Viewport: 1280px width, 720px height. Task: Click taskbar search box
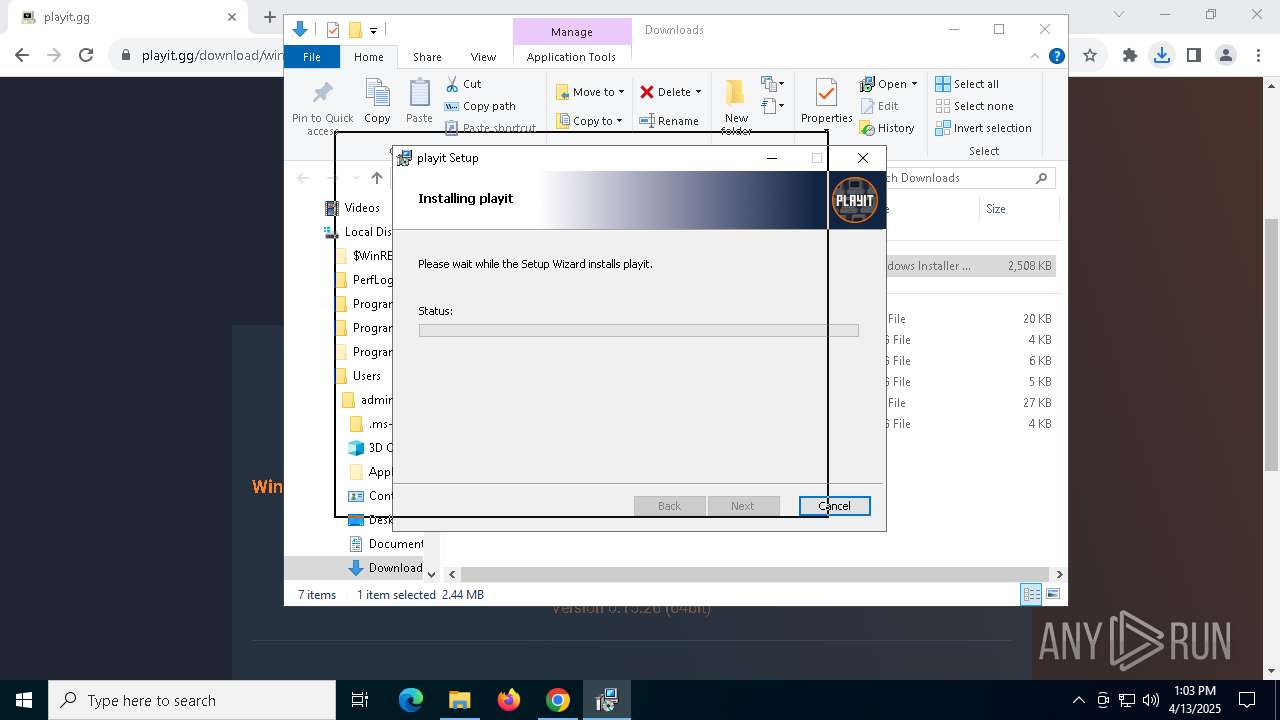(x=192, y=700)
